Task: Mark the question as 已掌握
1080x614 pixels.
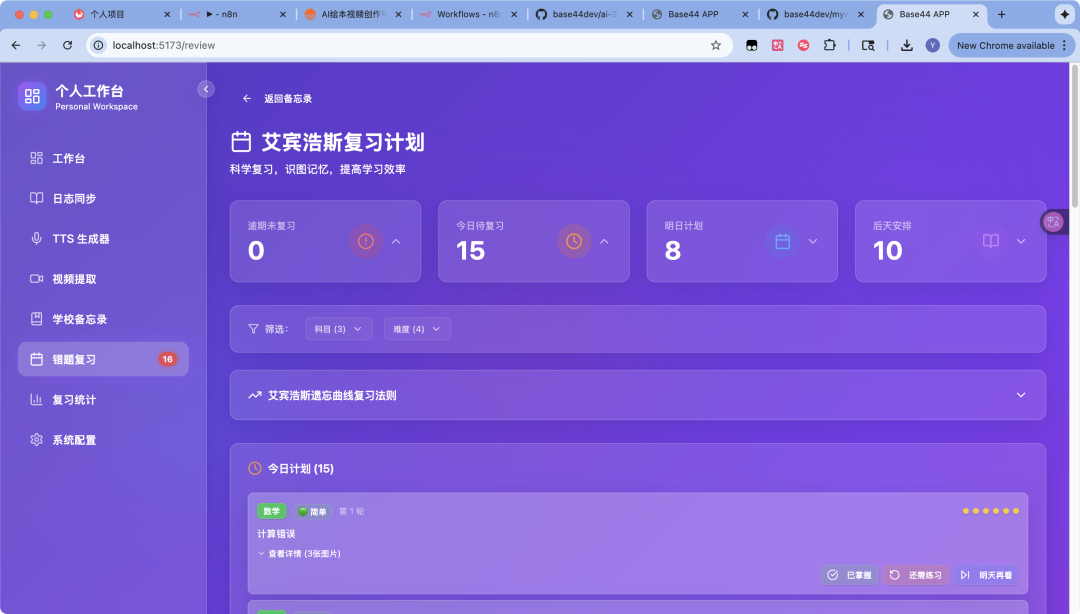Action: coord(849,575)
